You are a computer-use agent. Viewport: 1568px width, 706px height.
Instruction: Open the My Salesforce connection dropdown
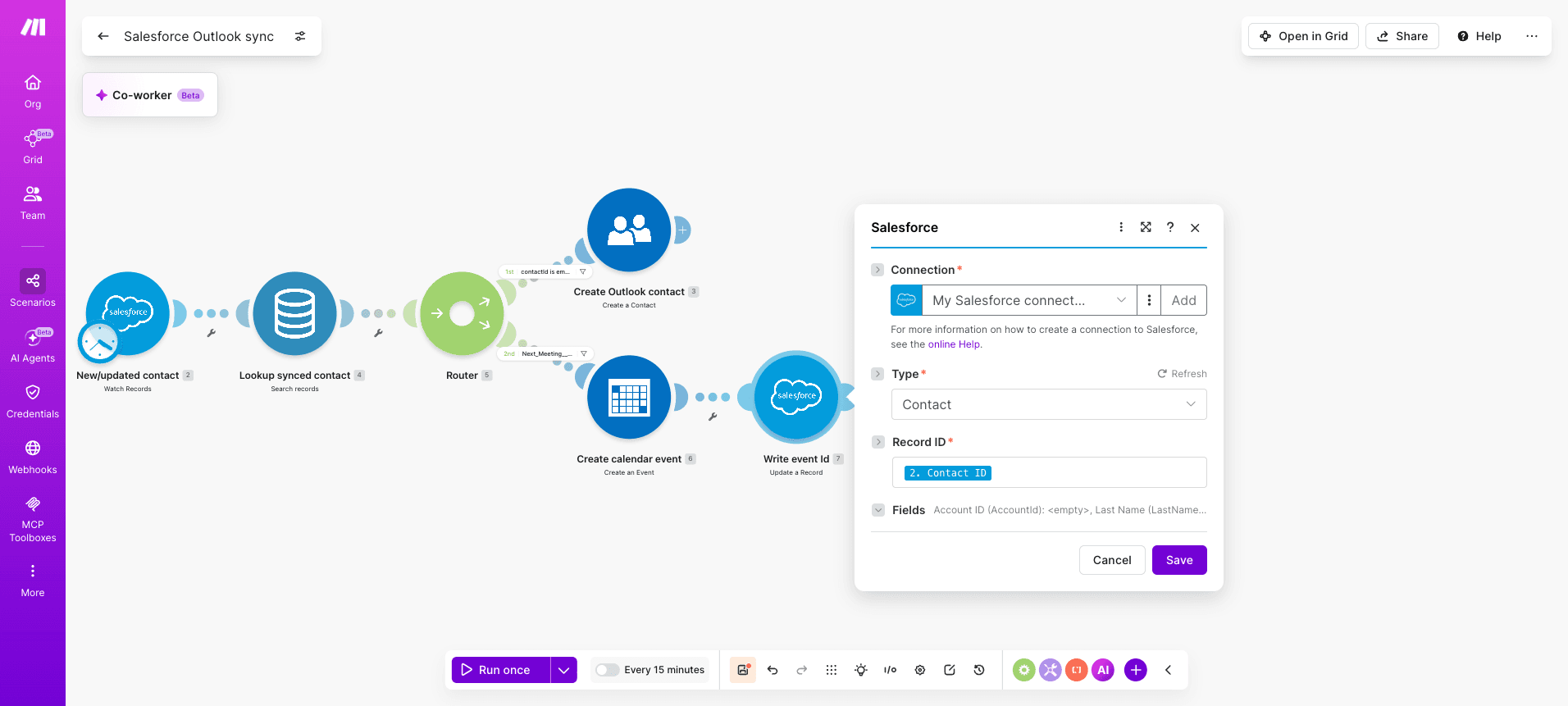1029,300
